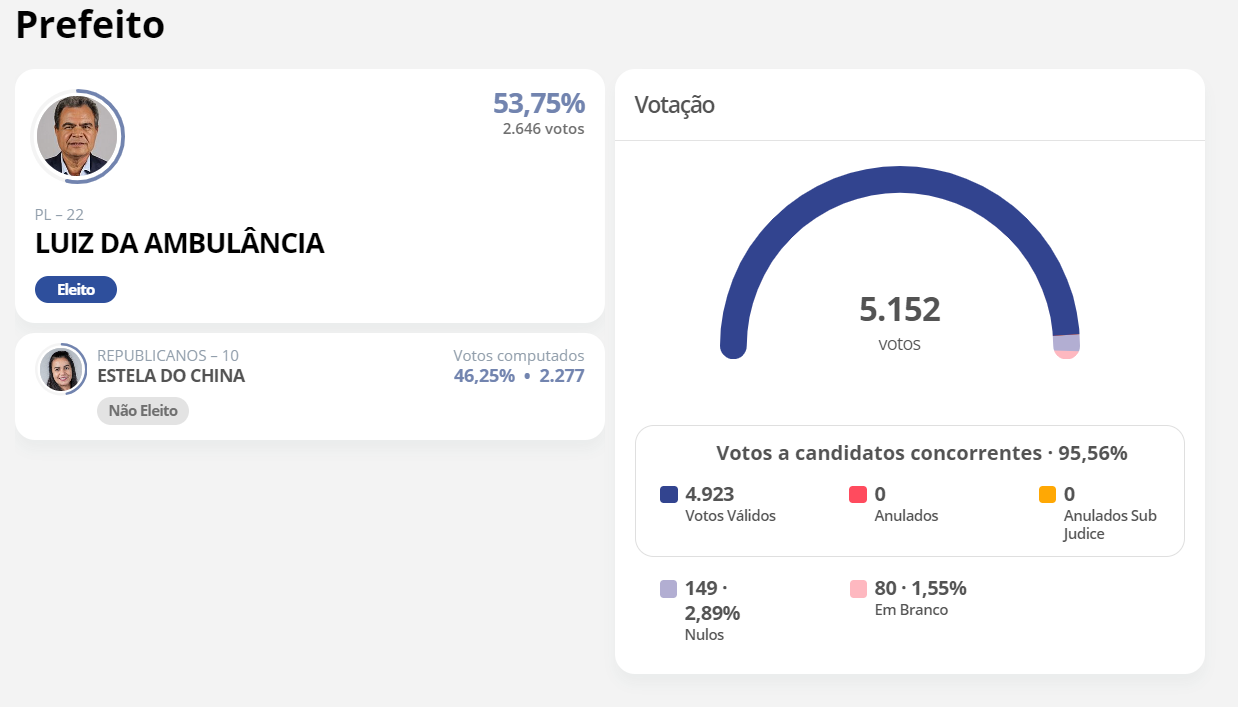Open the LUIZ DA AMBULÂNCIA candidate name
The width and height of the screenshot is (1238, 707).
180,243
